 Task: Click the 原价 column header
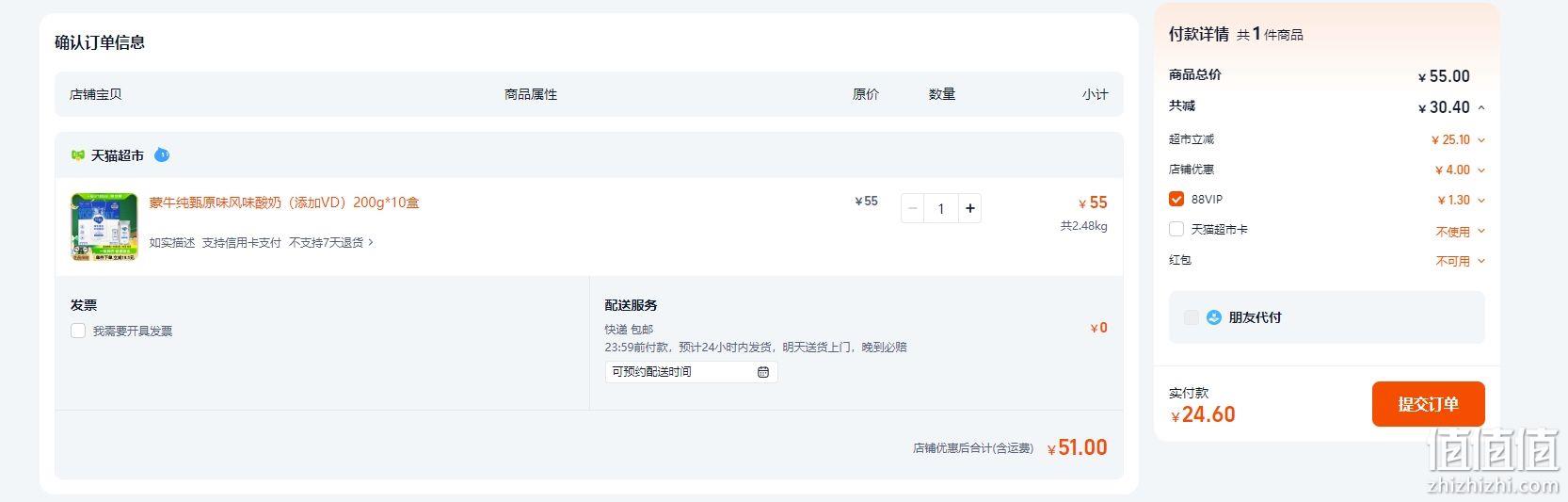click(866, 94)
